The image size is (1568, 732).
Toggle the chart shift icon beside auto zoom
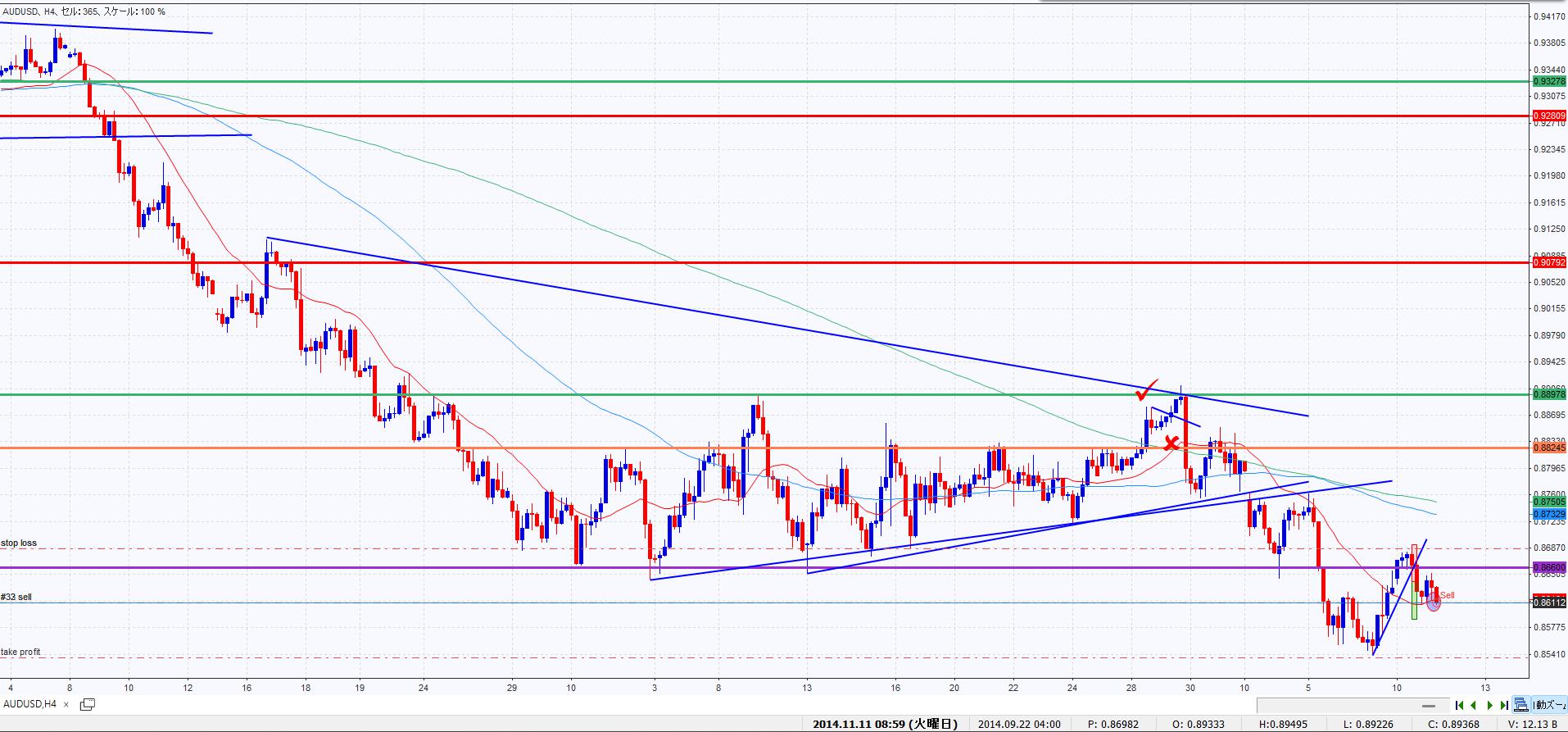[1521, 705]
